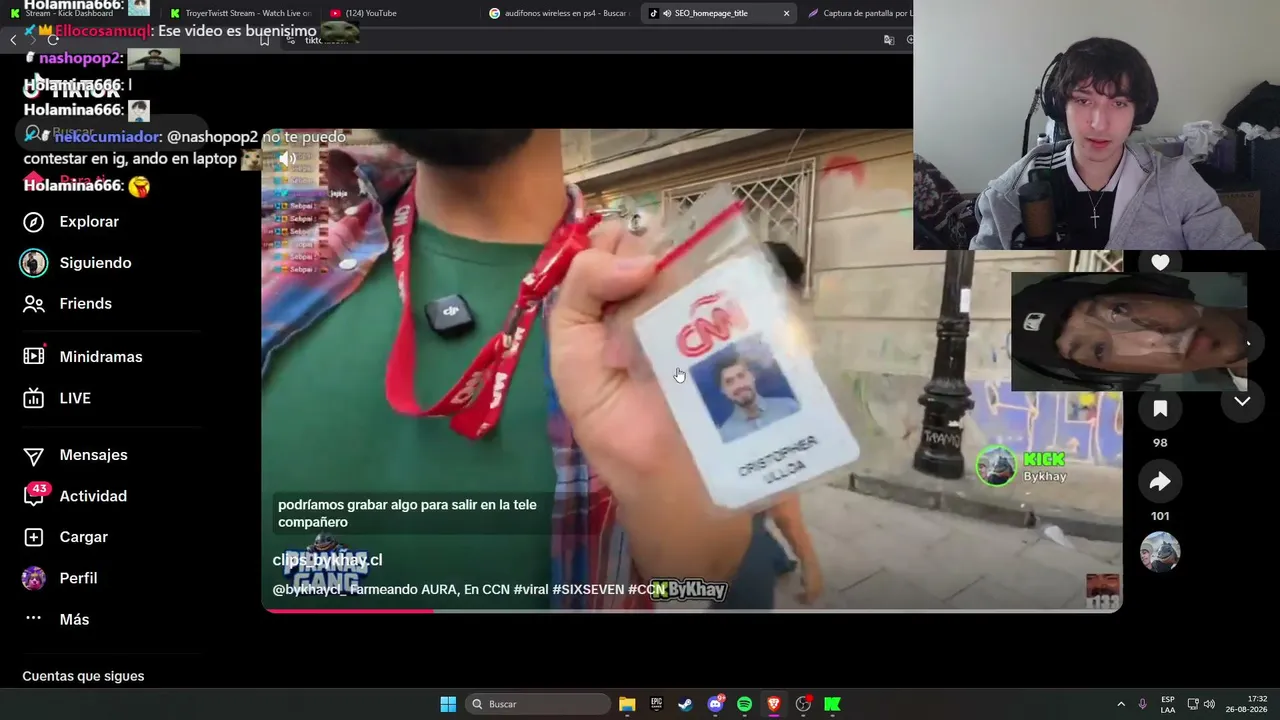1280x720 pixels.
Task: Open Spotify from the taskbar
Action: click(744, 704)
